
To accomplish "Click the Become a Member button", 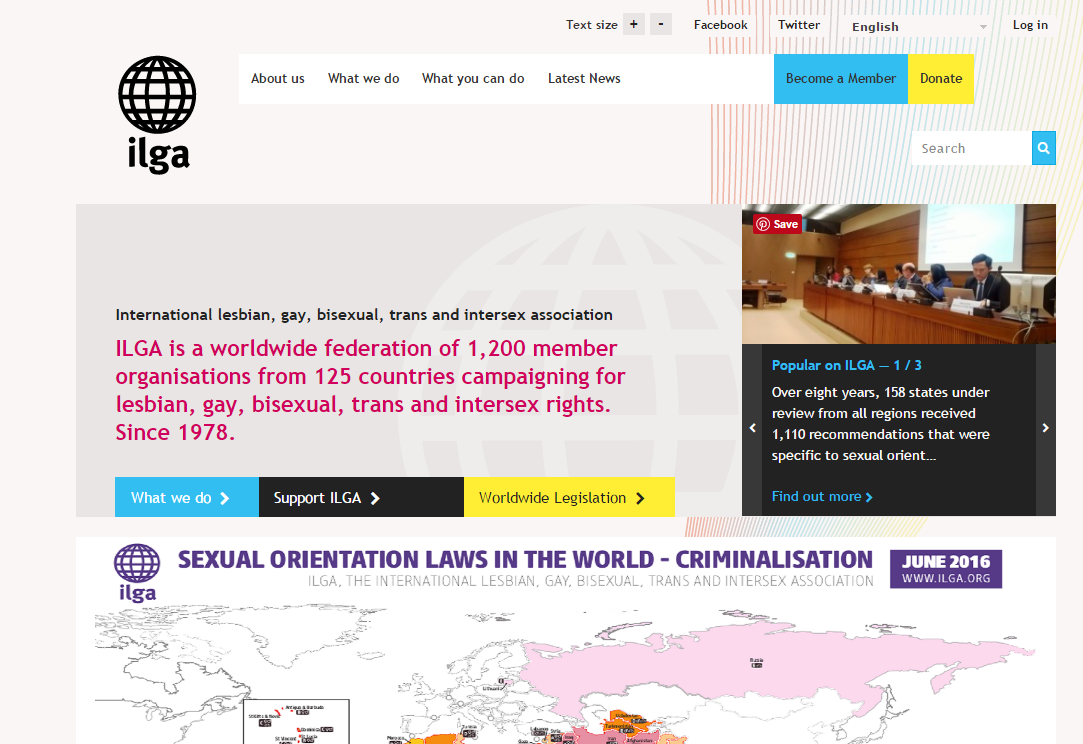I will click(841, 79).
